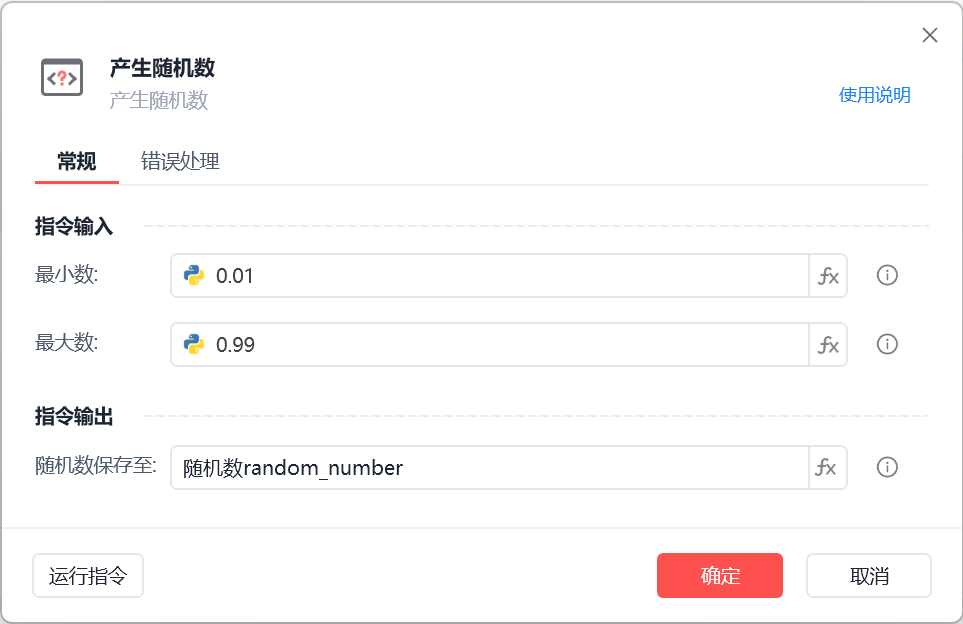Click the fx expression icon for 最小数
This screenshot has width=963, height=624.
coord(828,276)
